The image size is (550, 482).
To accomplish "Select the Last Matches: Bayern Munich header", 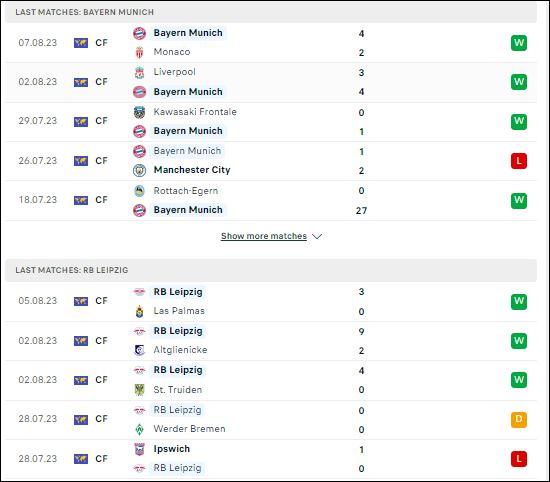I will (271, 12).
